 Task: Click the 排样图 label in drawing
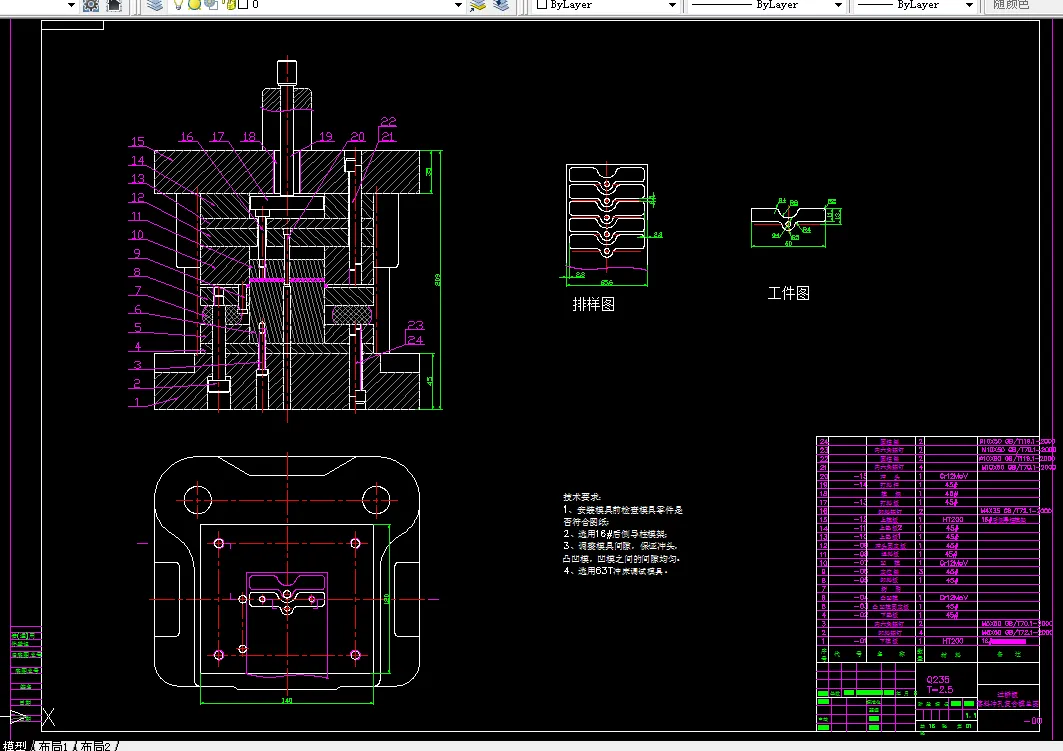[x=593, y=304]
